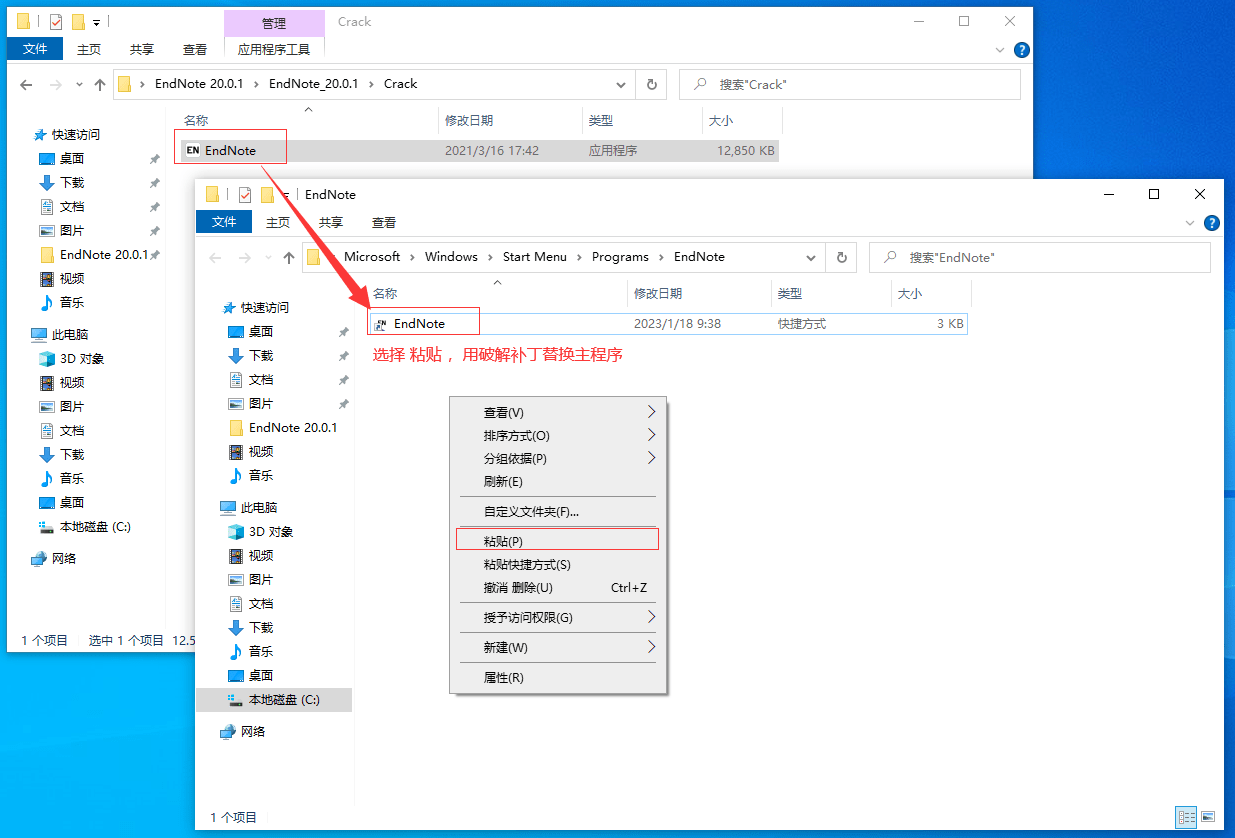This screenshot has height=838, width=1235.
Task: Open the 共享 tab in the EndNote window
Action: pyautogui.click(x=331, y=222)
